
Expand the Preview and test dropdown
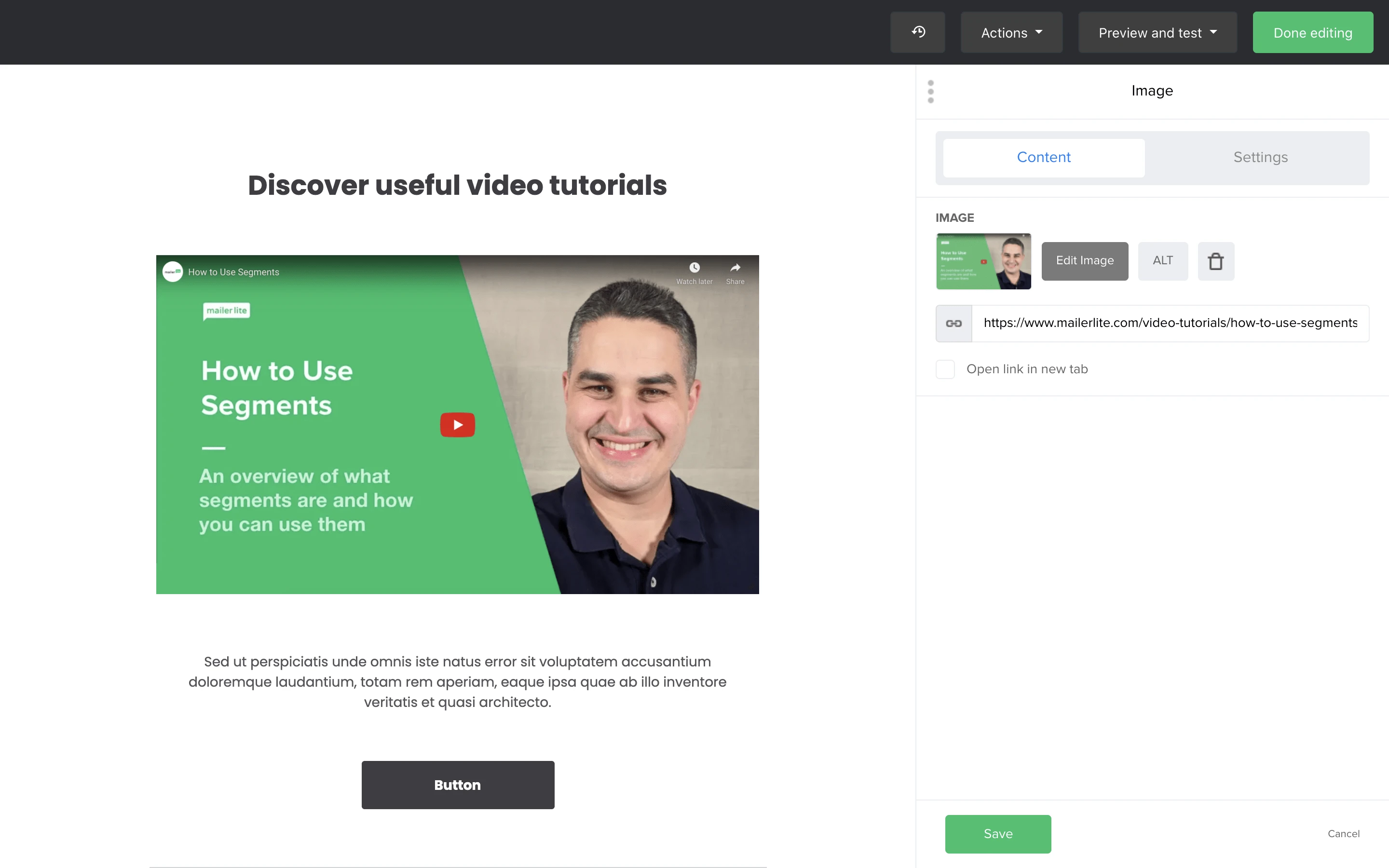[x=1157, y=33]
